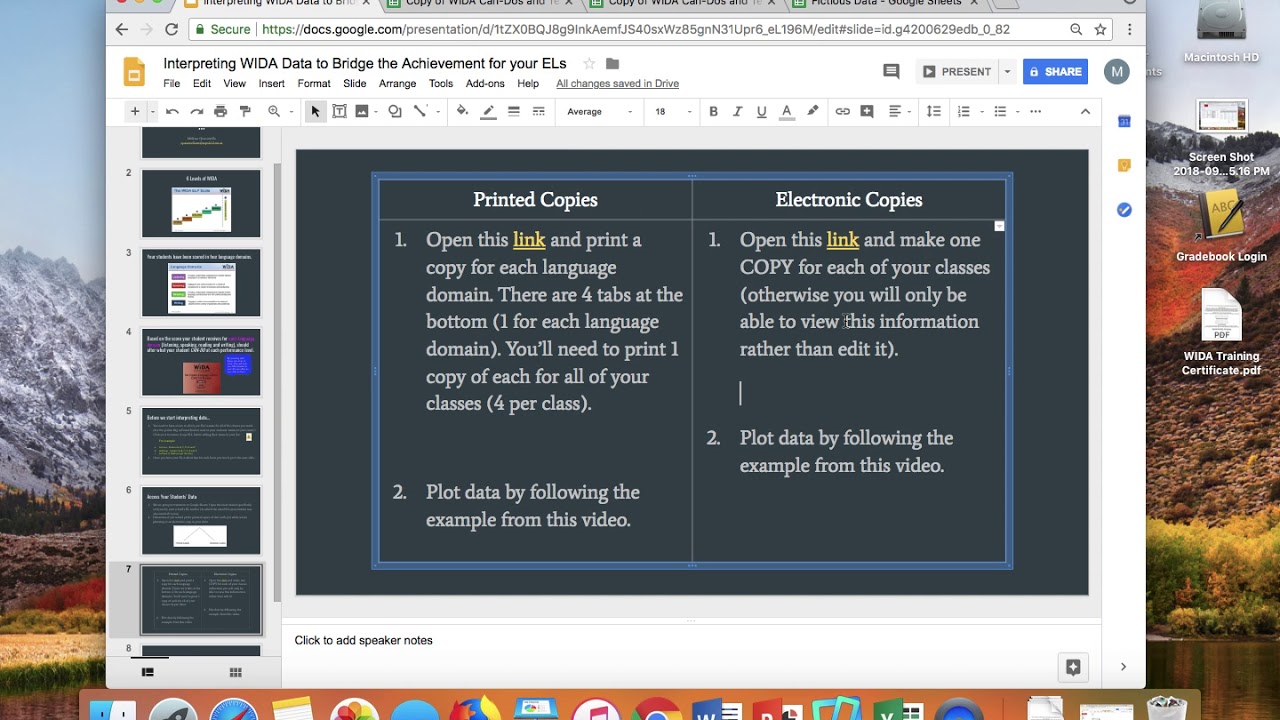The width and height of the screenshot is (1280, 720).
Task: Toggle italic formatting
Action: tap(737, 111)
